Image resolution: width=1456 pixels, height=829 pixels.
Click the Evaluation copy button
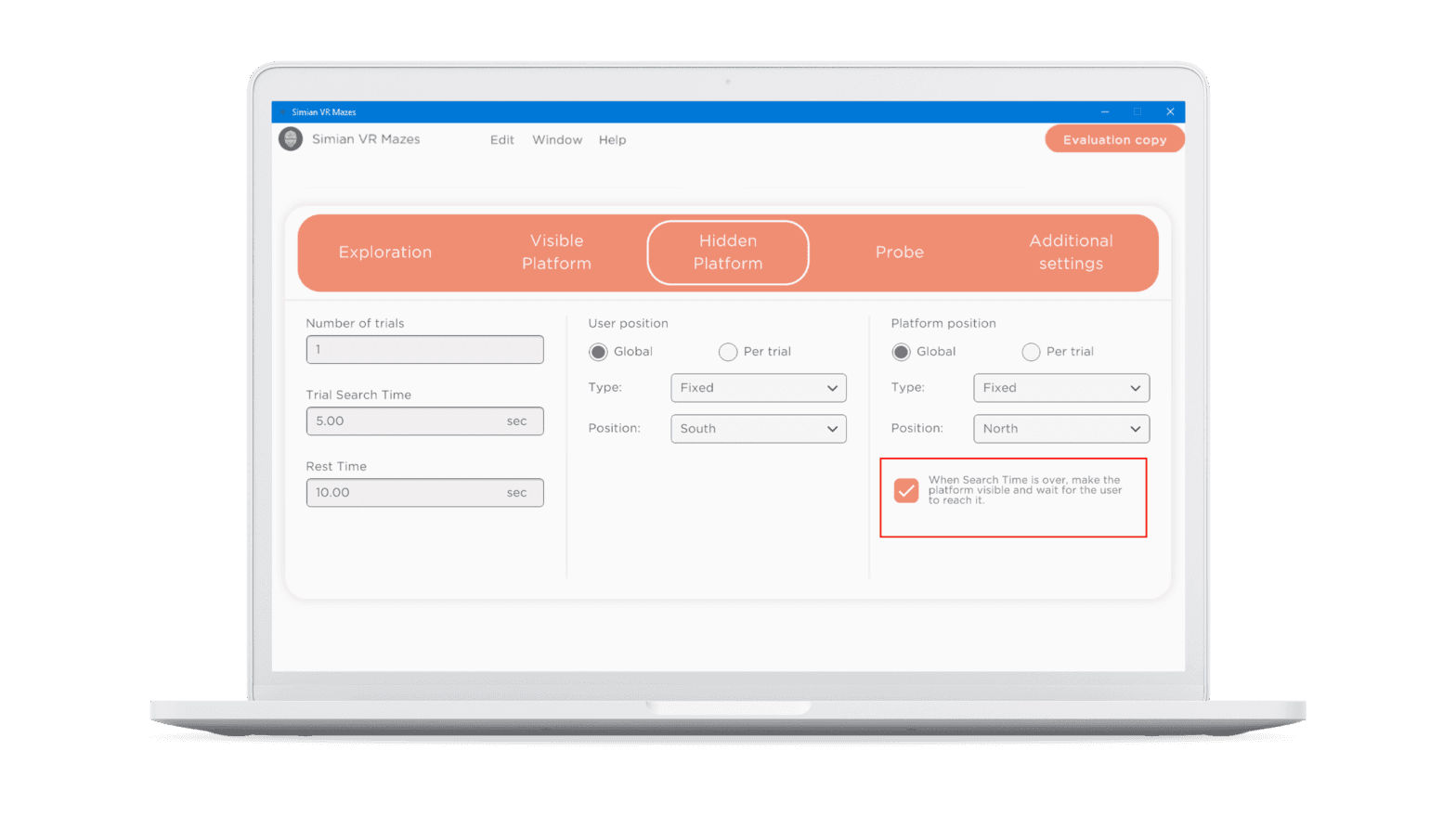coord(1113,139)
